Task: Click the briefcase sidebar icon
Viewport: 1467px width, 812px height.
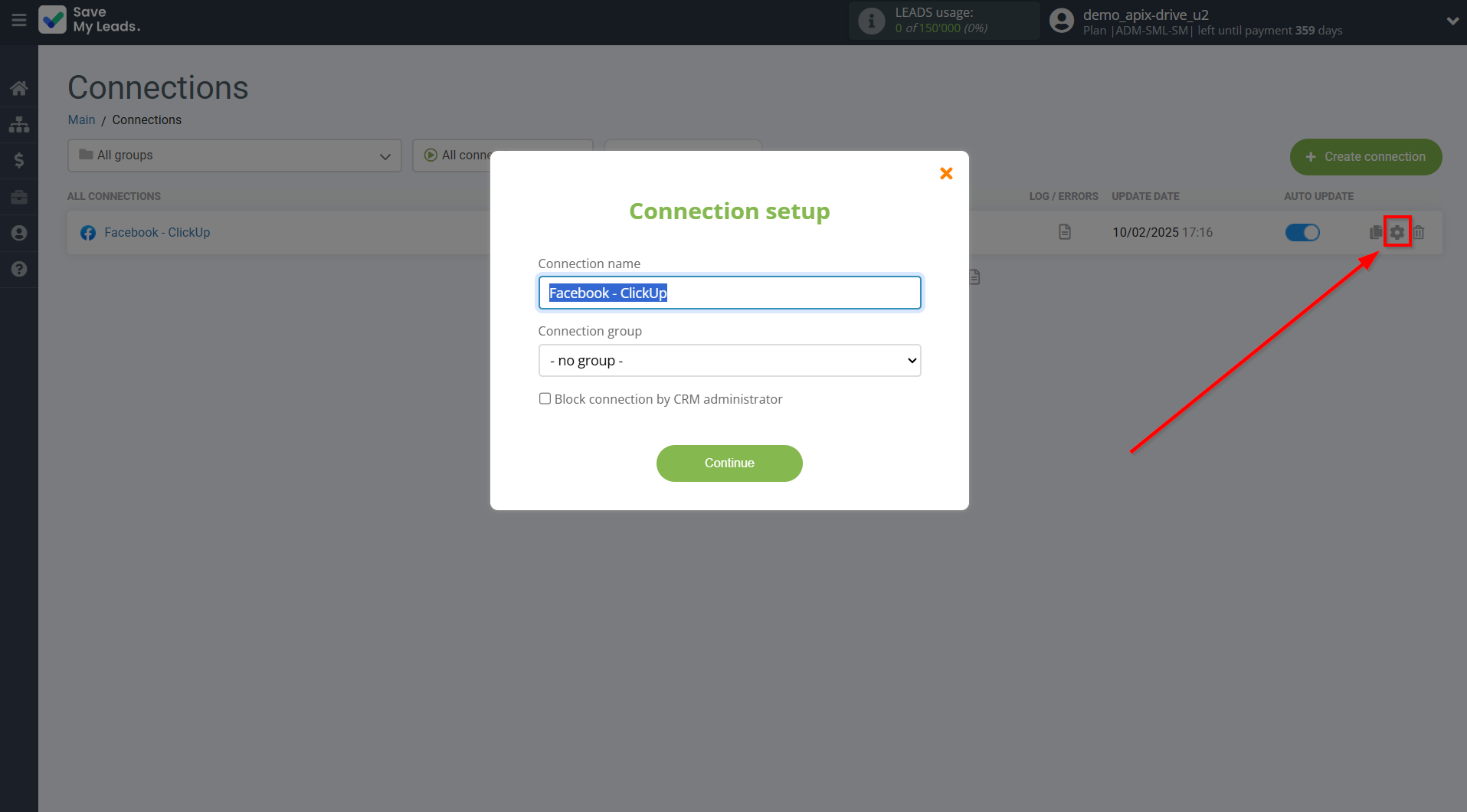Action: [19, 197]
